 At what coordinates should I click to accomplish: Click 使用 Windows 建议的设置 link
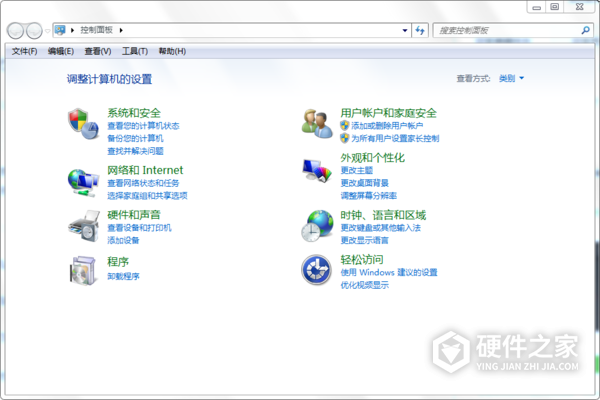click(x=389, y=272)
